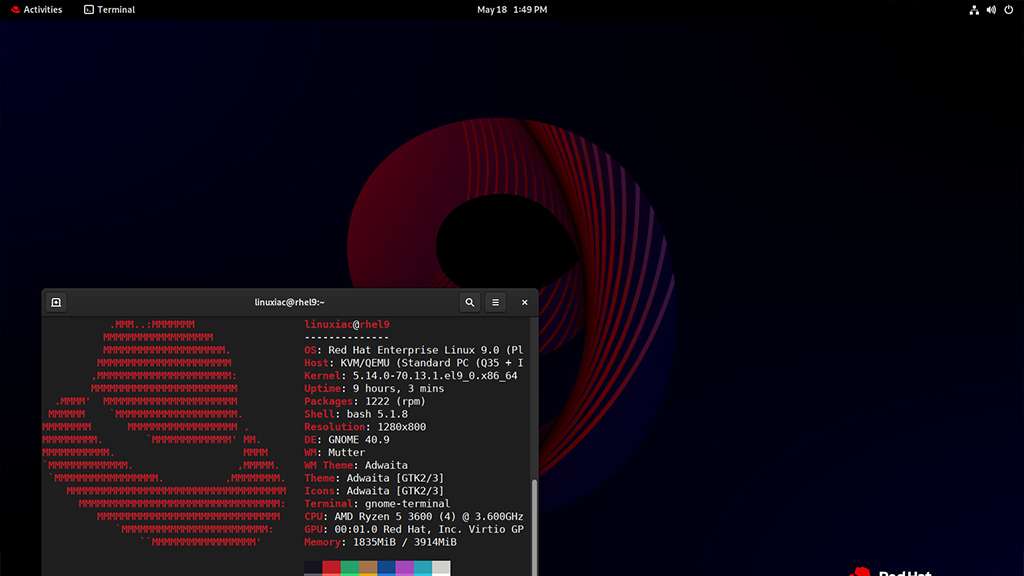1024x576 pixels.
Task: Open the Activities overview
Action: tap(37, 10)
